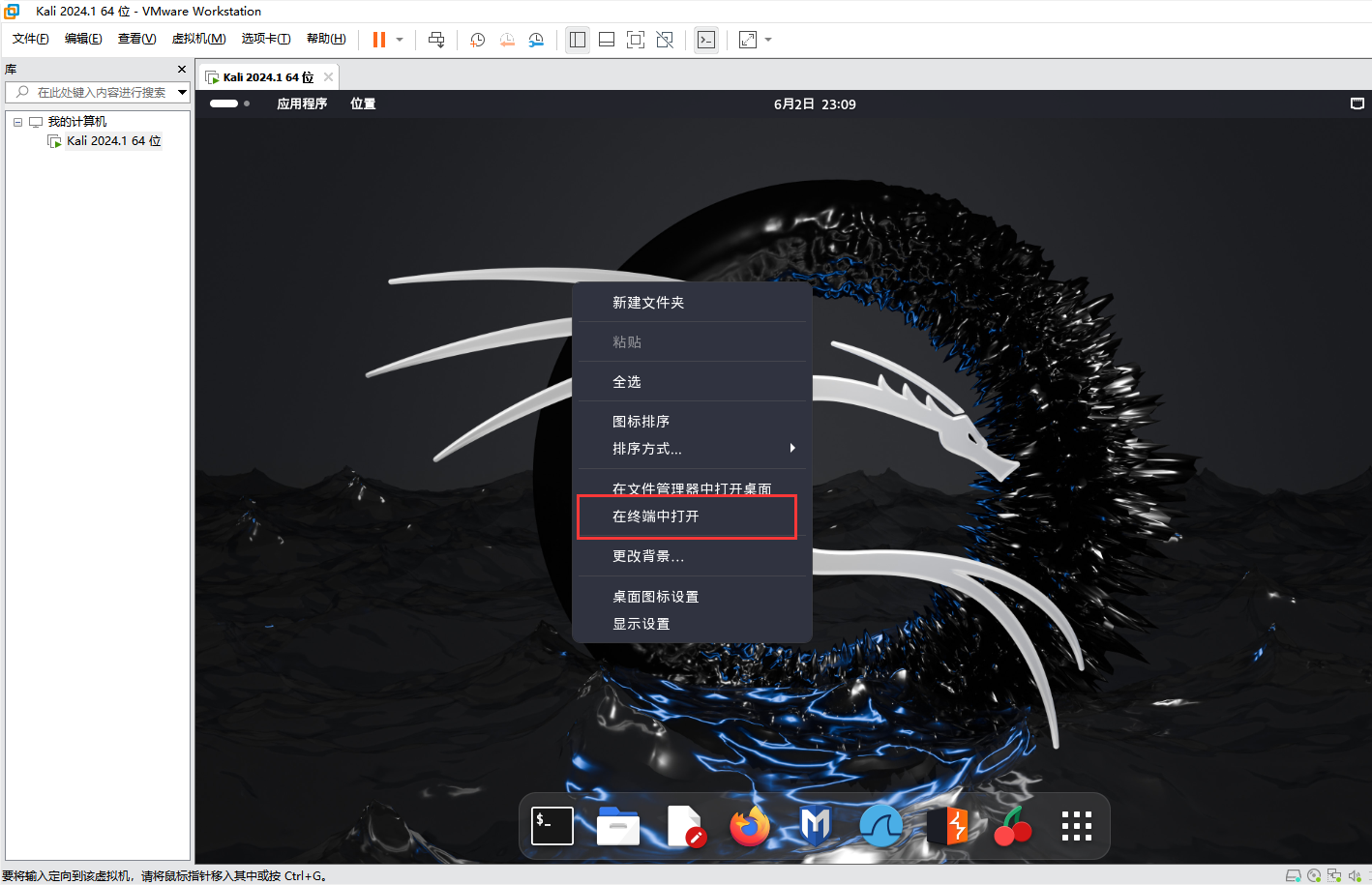1372x885 pixels.
Task: Open Wireshark from the dock
Action: pyautogui.click(x=880, y=826)
